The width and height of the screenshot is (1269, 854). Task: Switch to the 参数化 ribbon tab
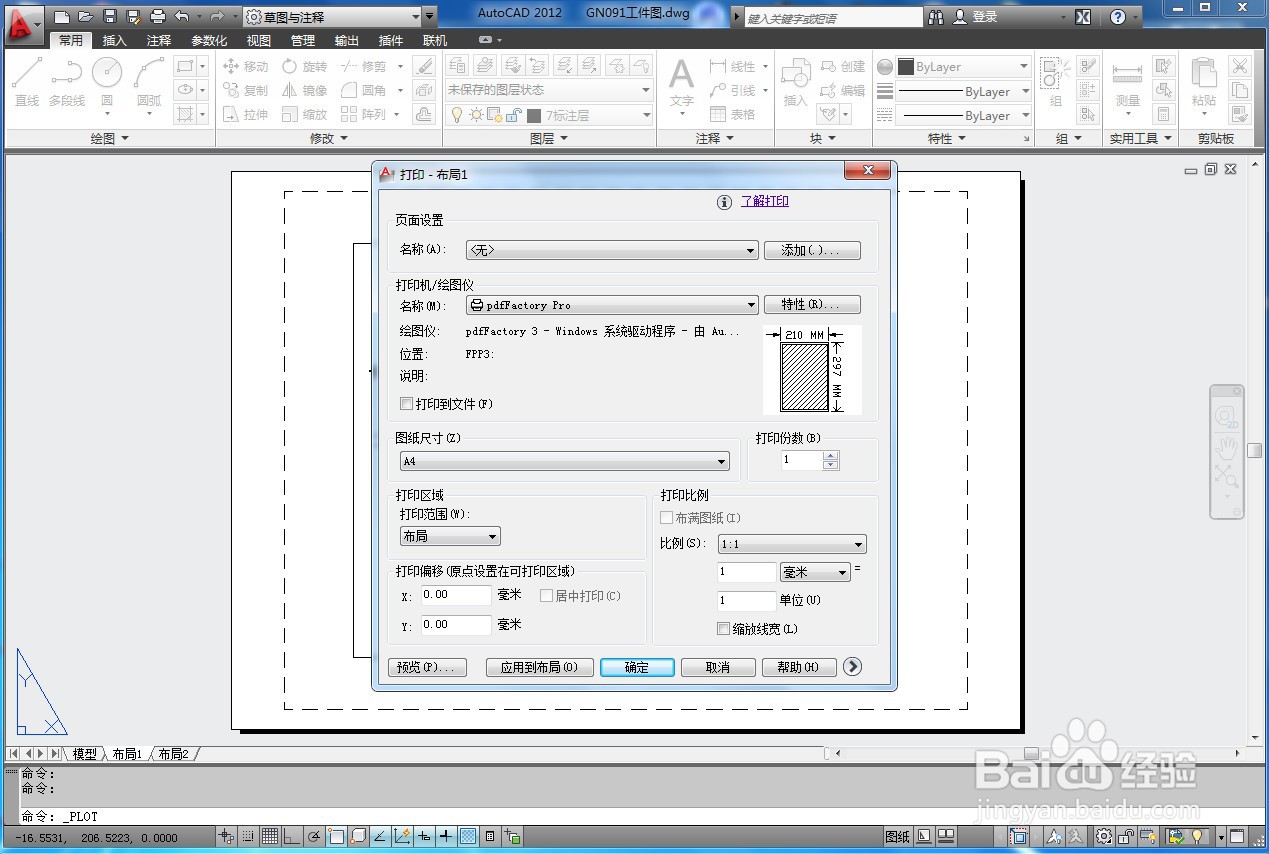pyautogui.click(x=209, y=41)
